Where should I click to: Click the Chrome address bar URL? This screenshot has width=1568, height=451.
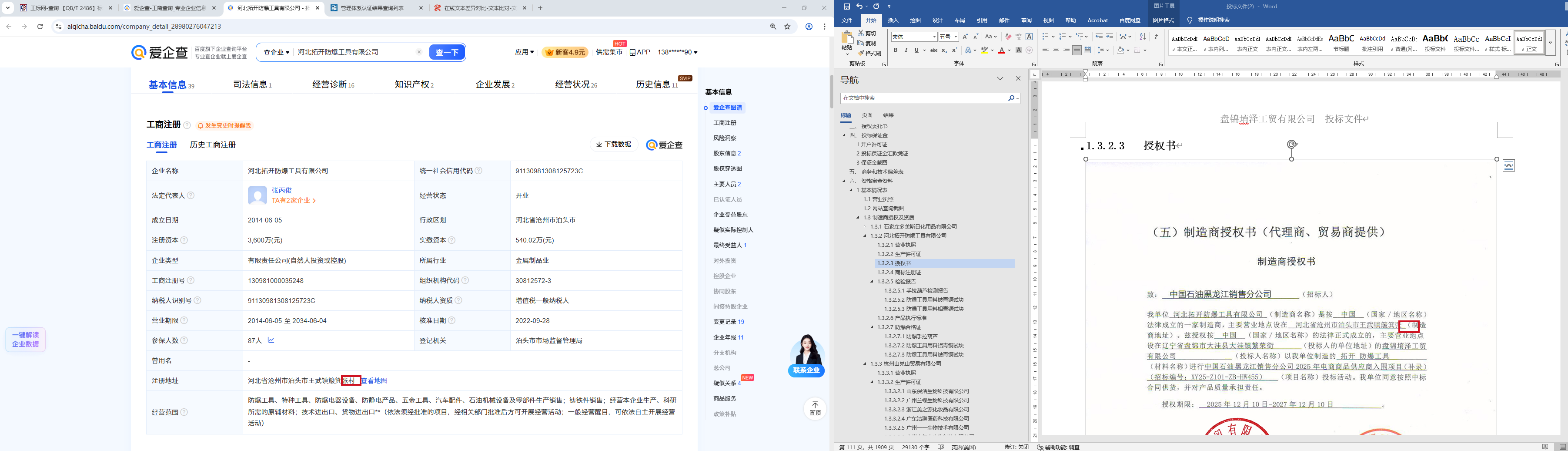pos(144,26)
